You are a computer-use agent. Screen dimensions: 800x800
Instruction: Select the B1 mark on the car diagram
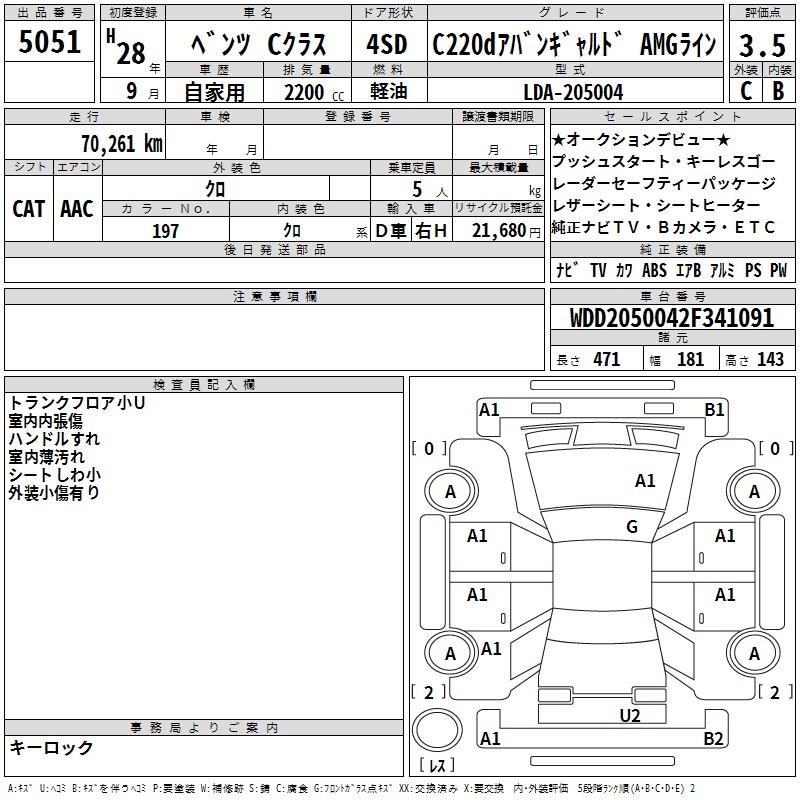(714, 410)
